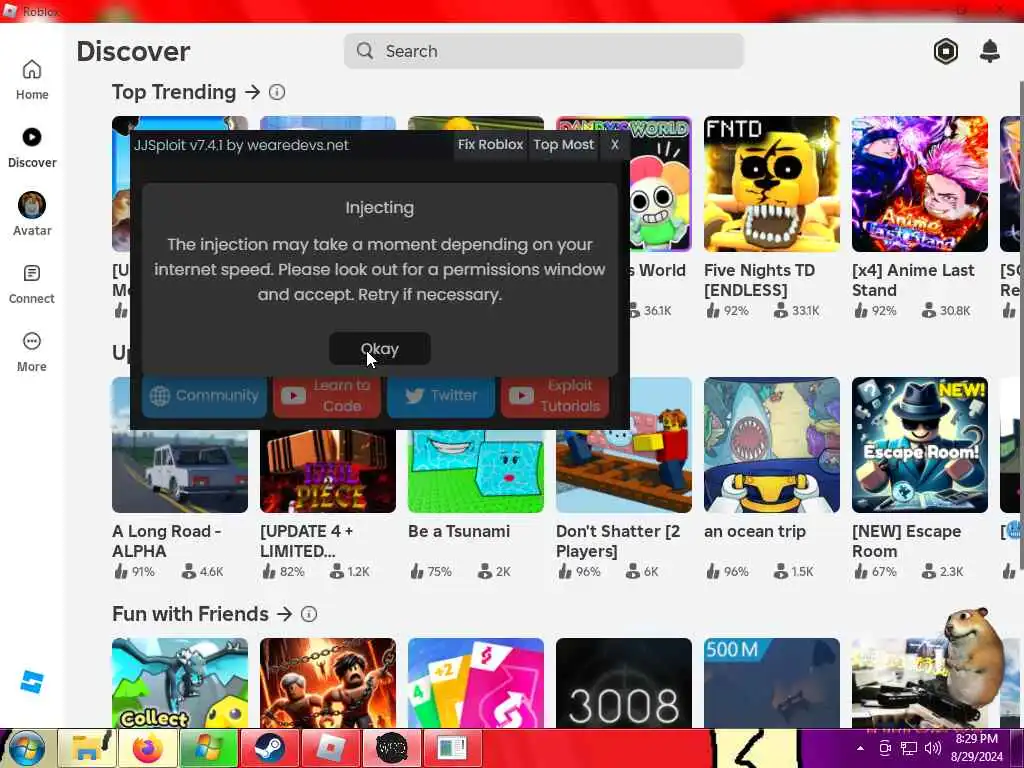Open the JJSploit Twitter button

coord(441,395)
